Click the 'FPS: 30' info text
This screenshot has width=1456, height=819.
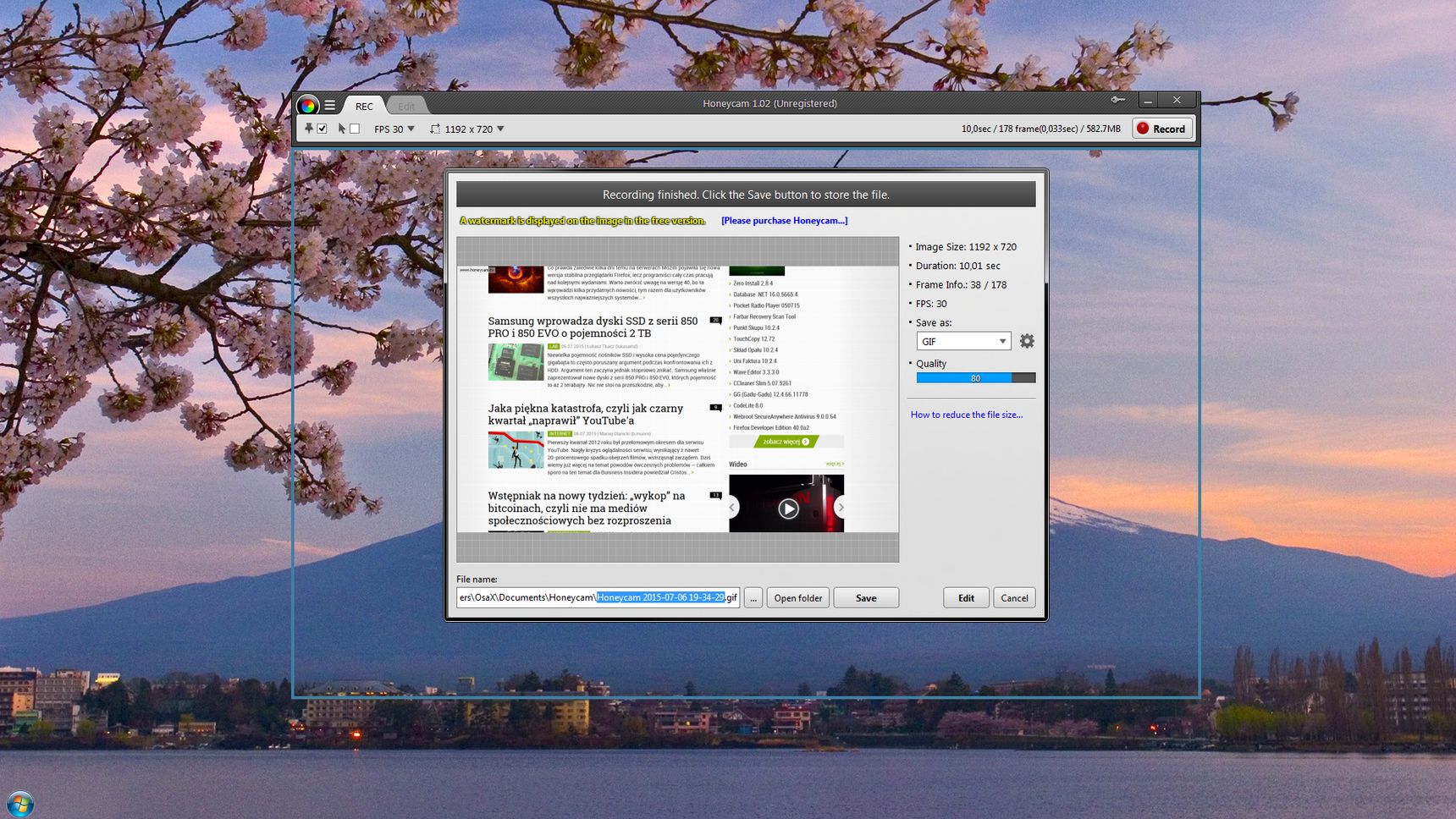pos(931,304)
